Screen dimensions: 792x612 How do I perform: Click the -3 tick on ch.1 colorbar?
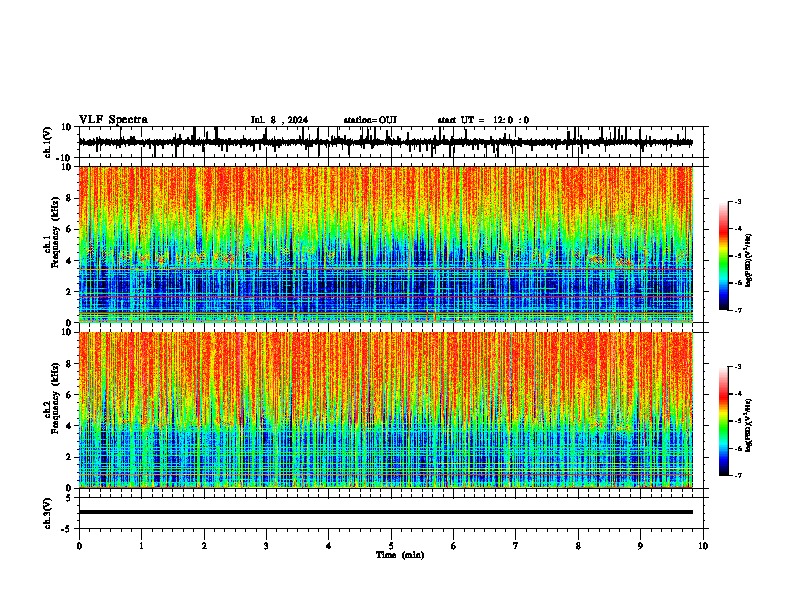coord(737,201)
